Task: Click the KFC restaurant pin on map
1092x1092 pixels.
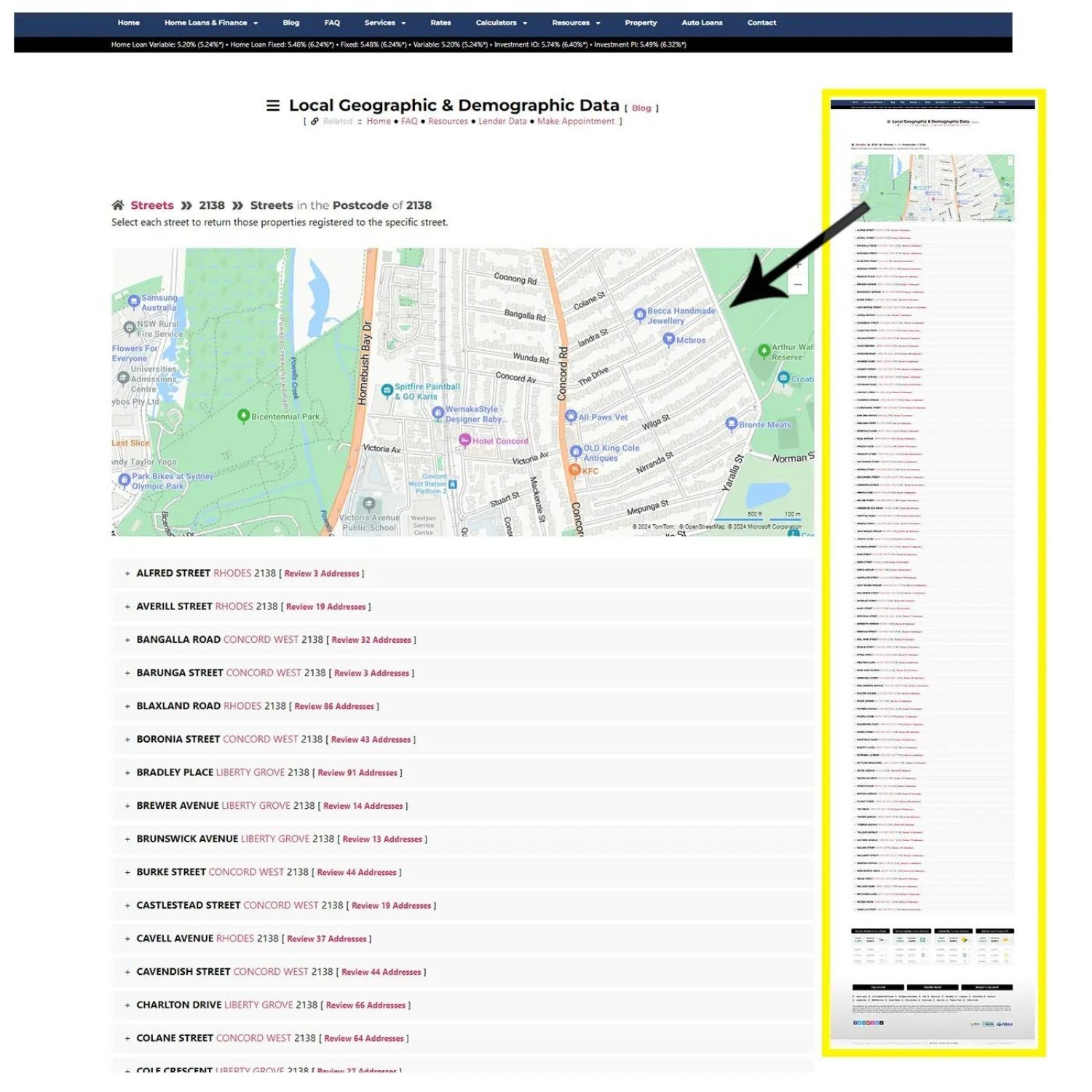Action: pyautogui.click(x=574, y=470)
